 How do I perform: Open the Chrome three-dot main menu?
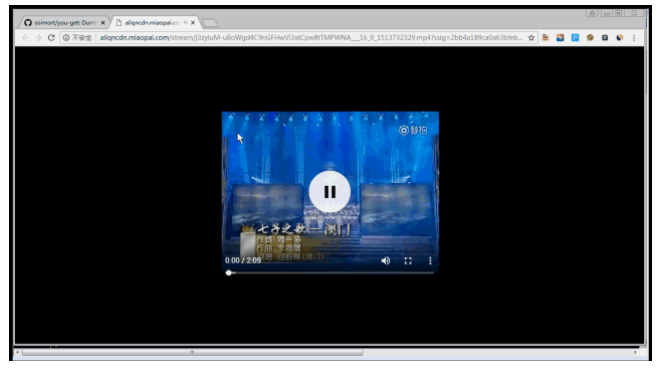(634, 37)
